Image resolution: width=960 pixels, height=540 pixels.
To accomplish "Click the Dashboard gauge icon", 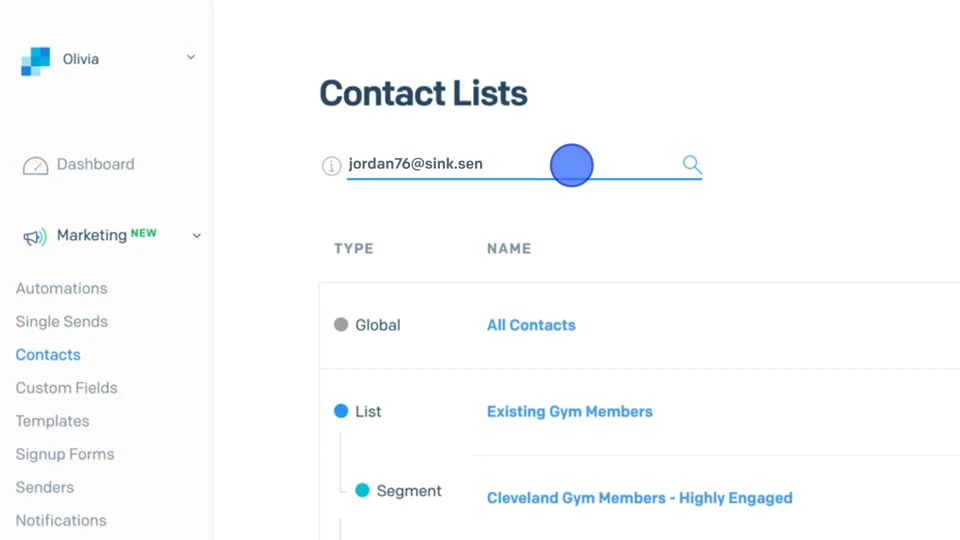I will tap(35, 165).
